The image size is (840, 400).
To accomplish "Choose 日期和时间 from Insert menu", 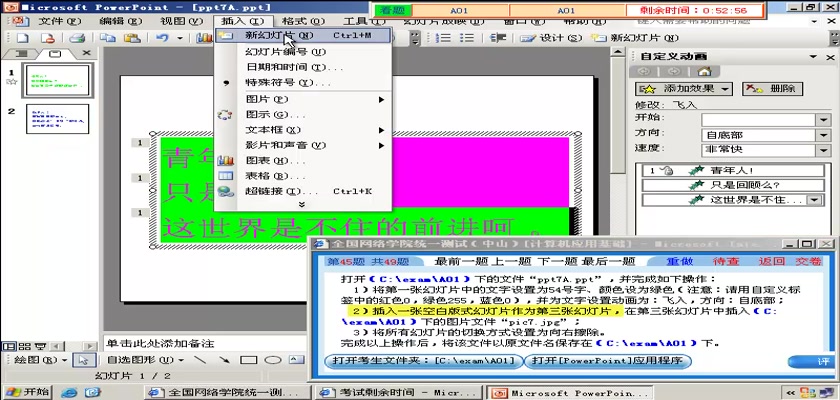I will click(303, 67).
